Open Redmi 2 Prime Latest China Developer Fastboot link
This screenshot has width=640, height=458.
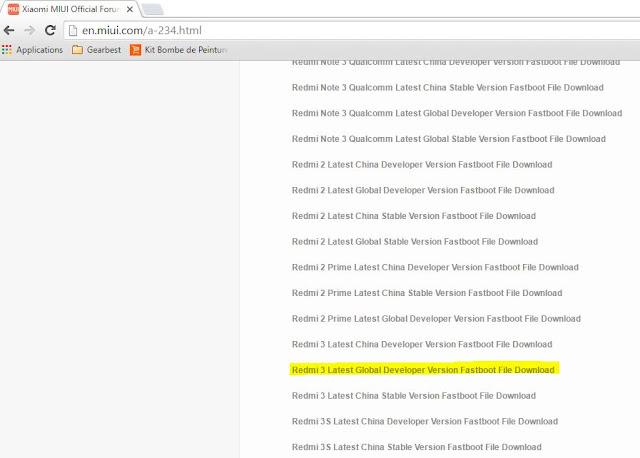pyautogui.click(x=436, y=267)
